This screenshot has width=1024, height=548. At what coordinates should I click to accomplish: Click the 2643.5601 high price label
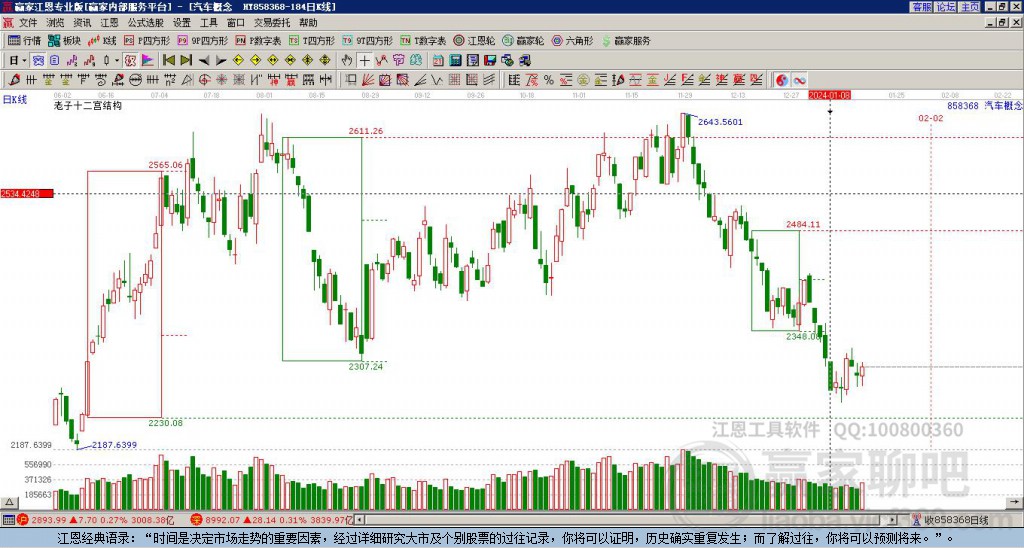(720, 122)
